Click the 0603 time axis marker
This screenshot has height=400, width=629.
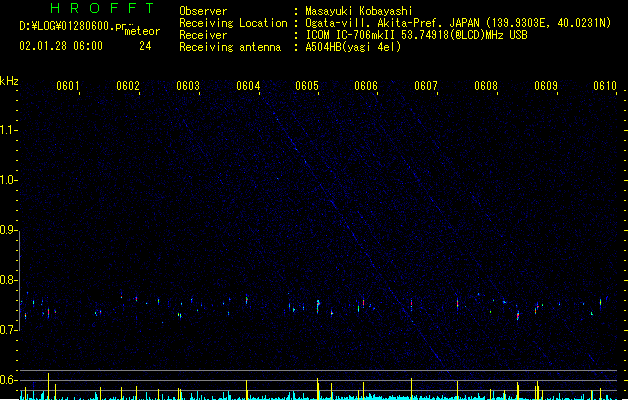(x=188, y=85)
